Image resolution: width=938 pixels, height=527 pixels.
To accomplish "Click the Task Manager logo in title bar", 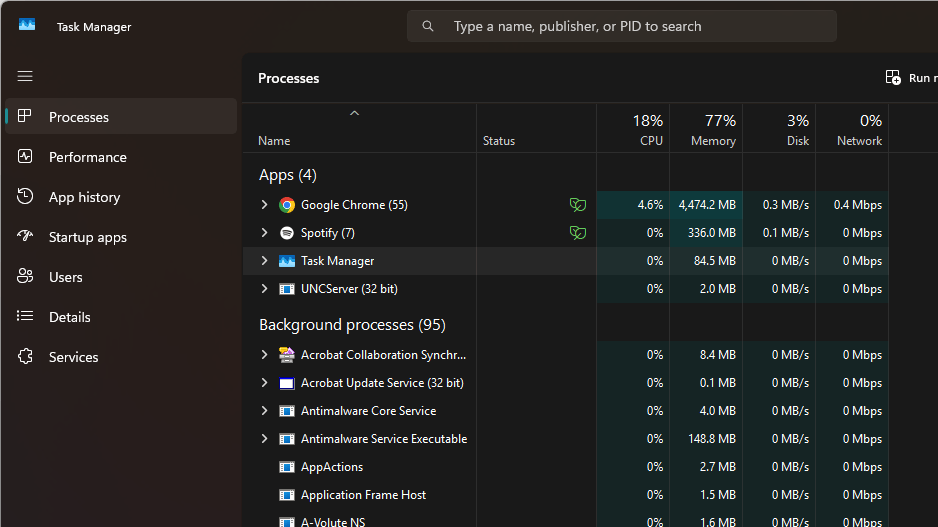I will pos(27,26).
